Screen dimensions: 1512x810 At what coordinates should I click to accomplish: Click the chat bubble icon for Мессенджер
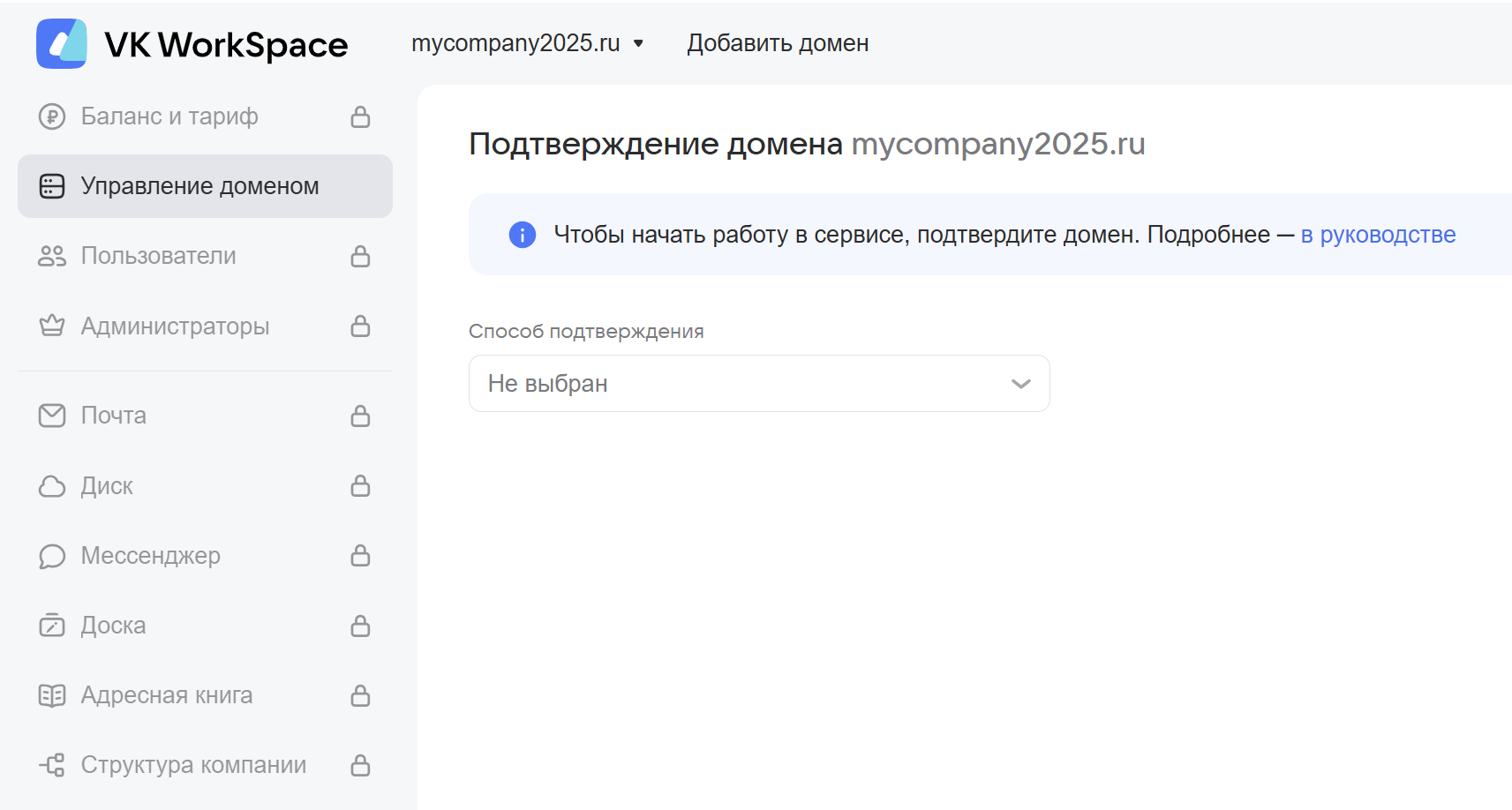[x=52, y=556]
